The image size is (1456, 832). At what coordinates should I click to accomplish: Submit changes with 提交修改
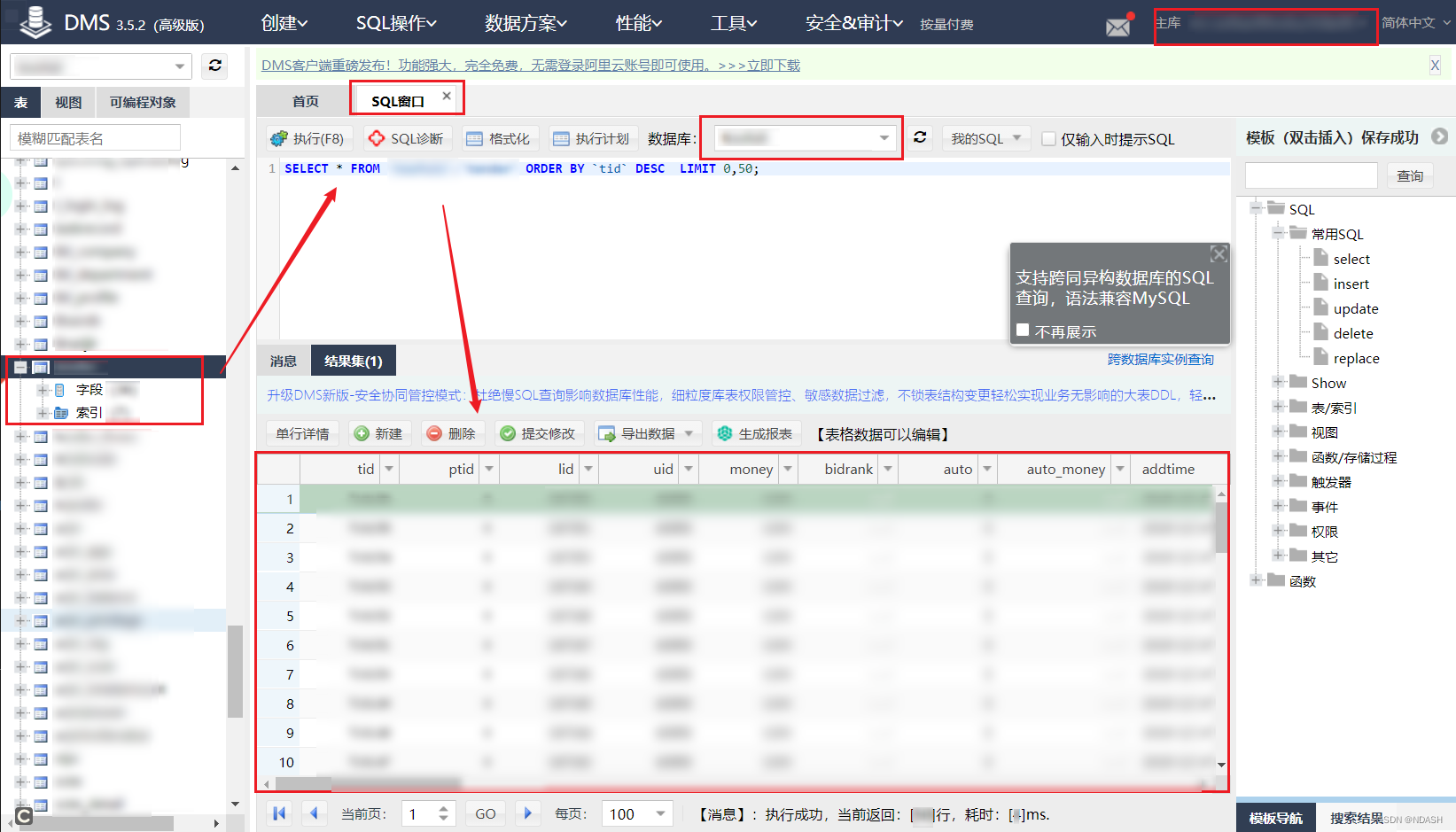[x=538, y=433]
